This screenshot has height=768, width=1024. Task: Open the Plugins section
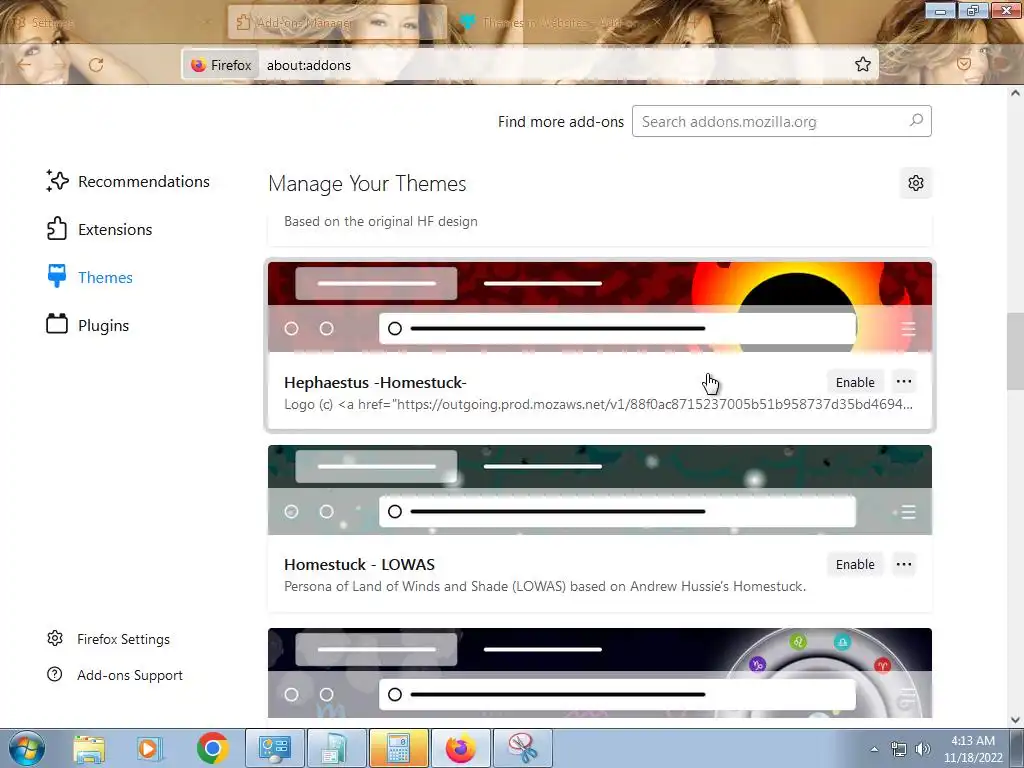(88, 325)
